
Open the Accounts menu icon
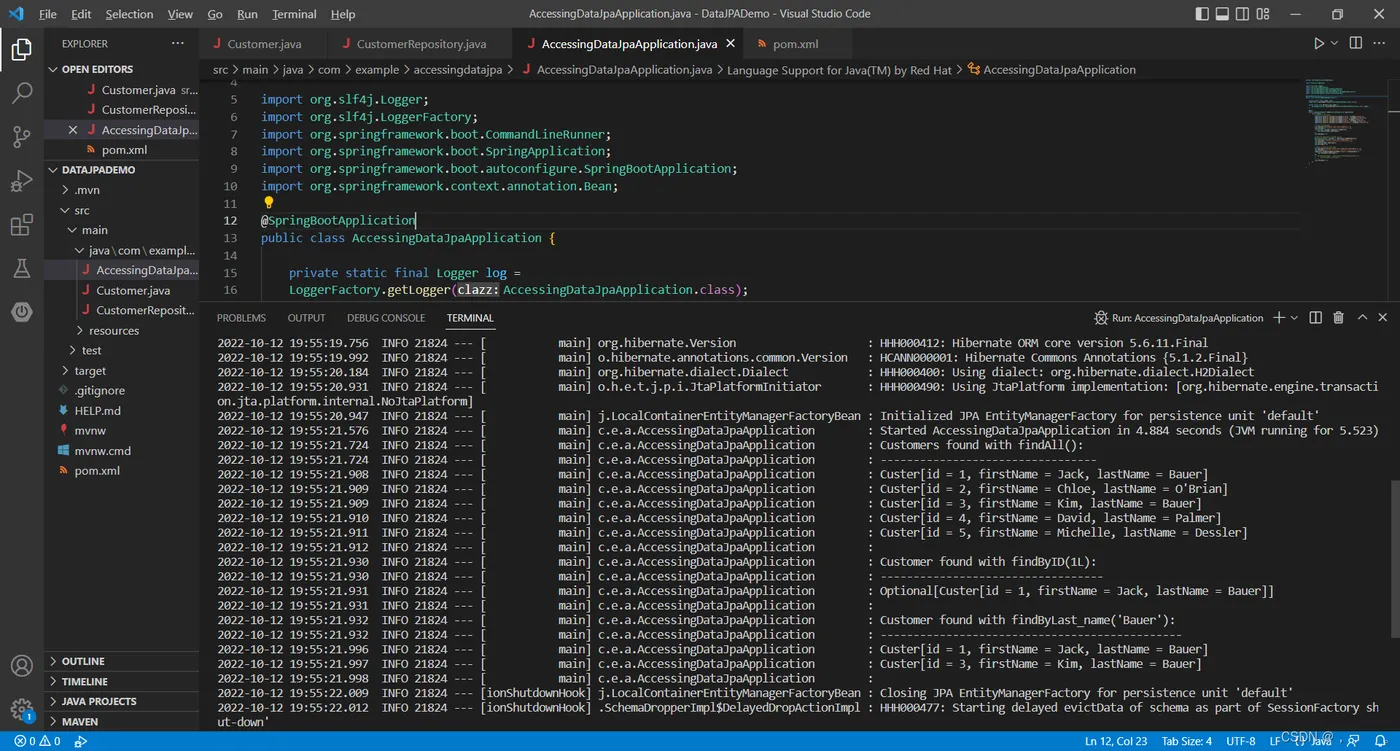pyautogui.click(x=22, y=666)
